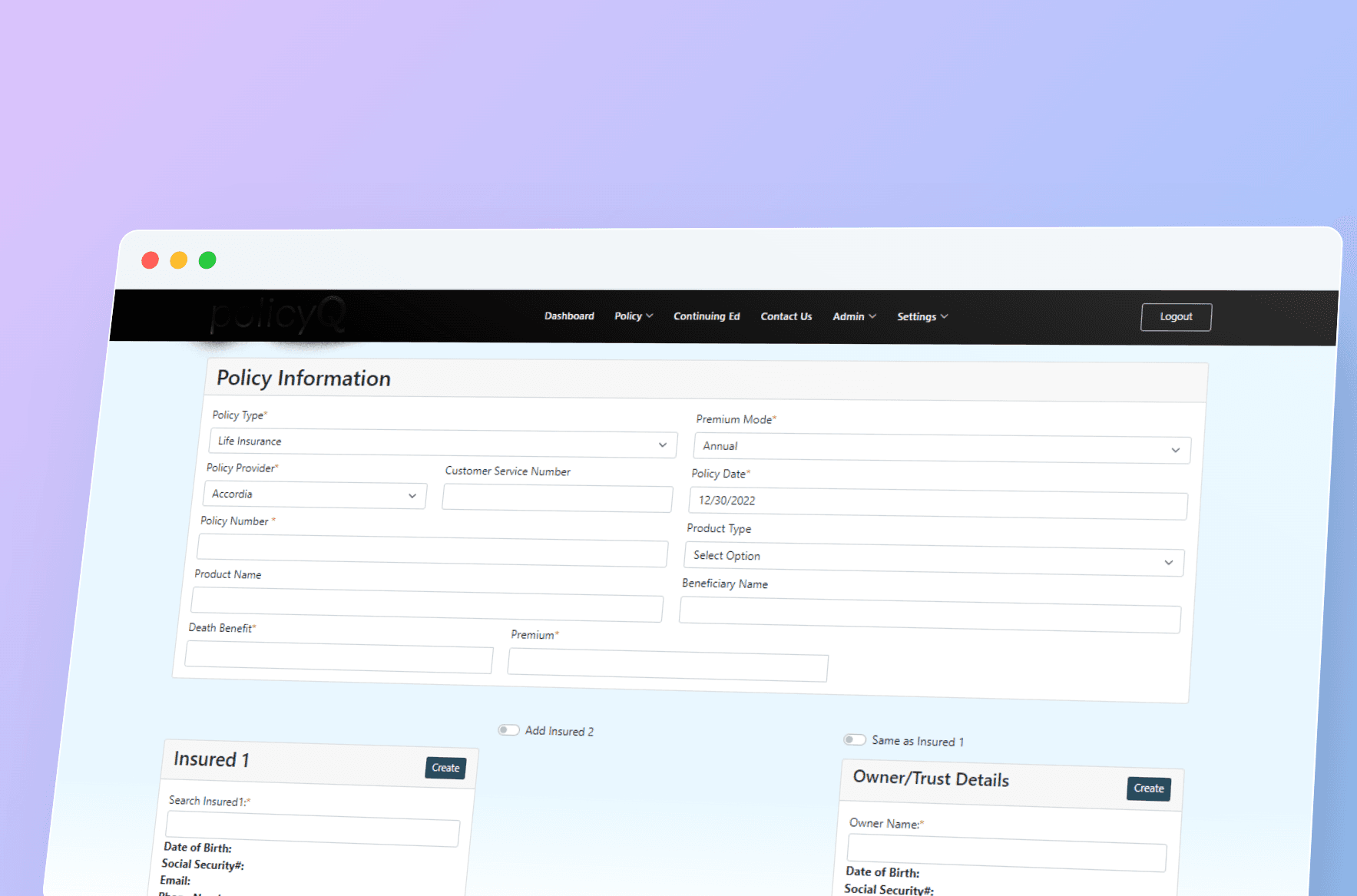This screenshot has height=896, width=1357.
Task: Open the Dashboard menu item
Action: 569,316
